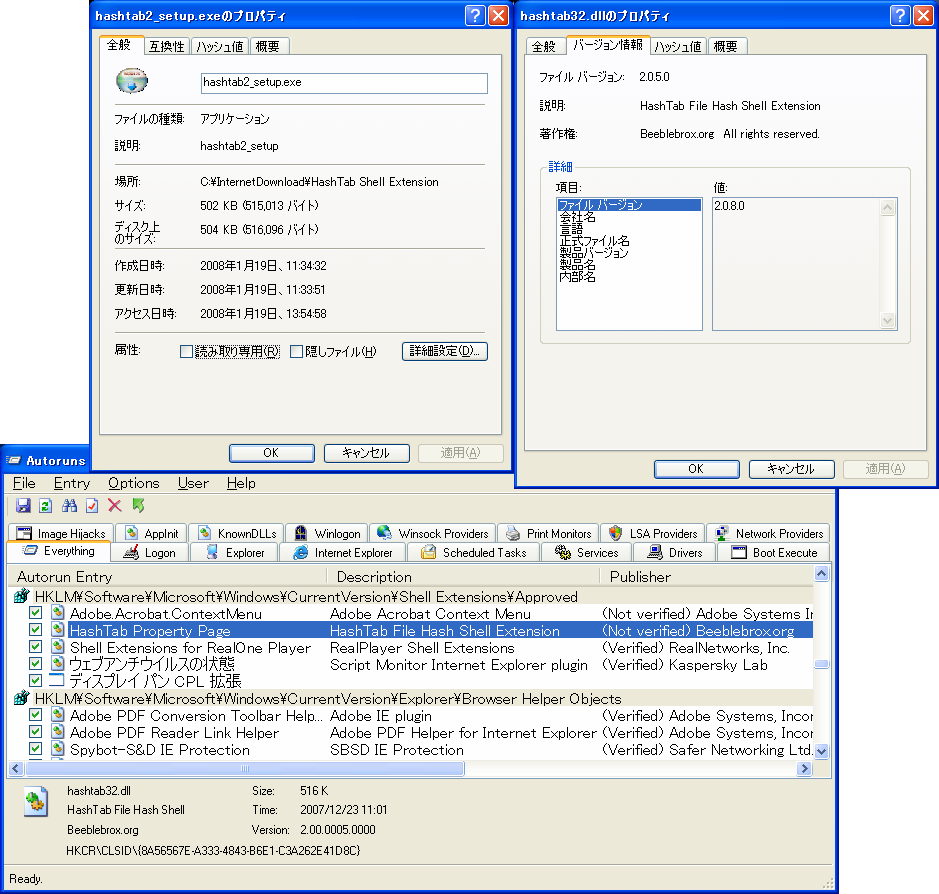The width and height of the screenshot is (939, 894).
Task: Switch to the Explorer tab in Autoruns
Action: (x=235, y=553)
